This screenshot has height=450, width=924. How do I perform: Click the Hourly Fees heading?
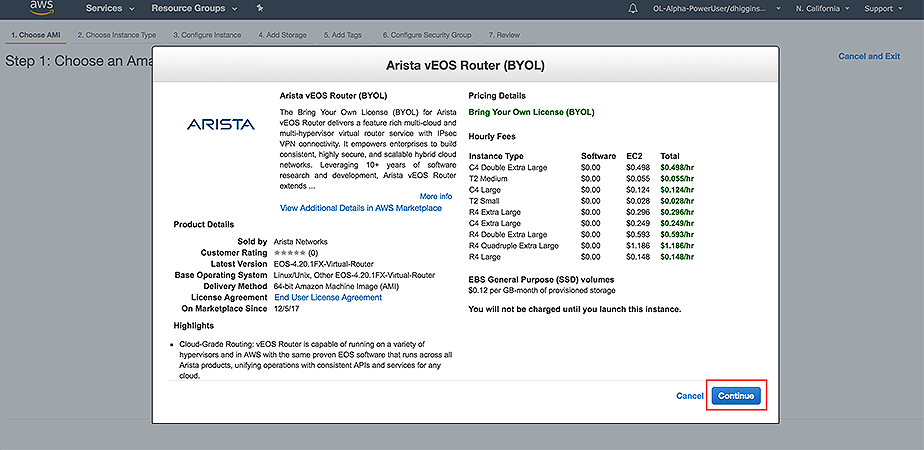[x=492, y=137]
